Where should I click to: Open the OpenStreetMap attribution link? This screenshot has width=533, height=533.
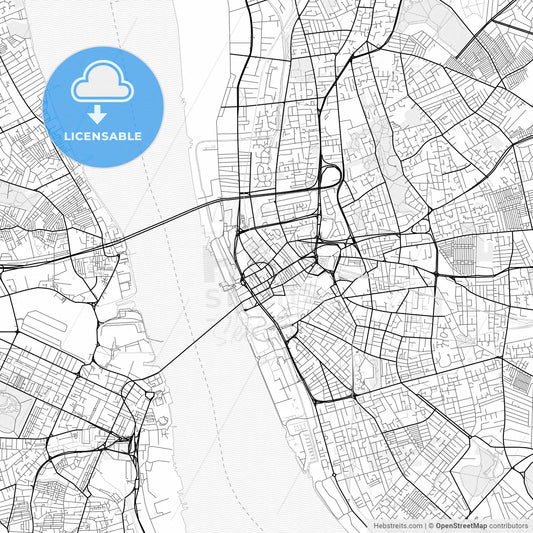[x=462, y=526]
